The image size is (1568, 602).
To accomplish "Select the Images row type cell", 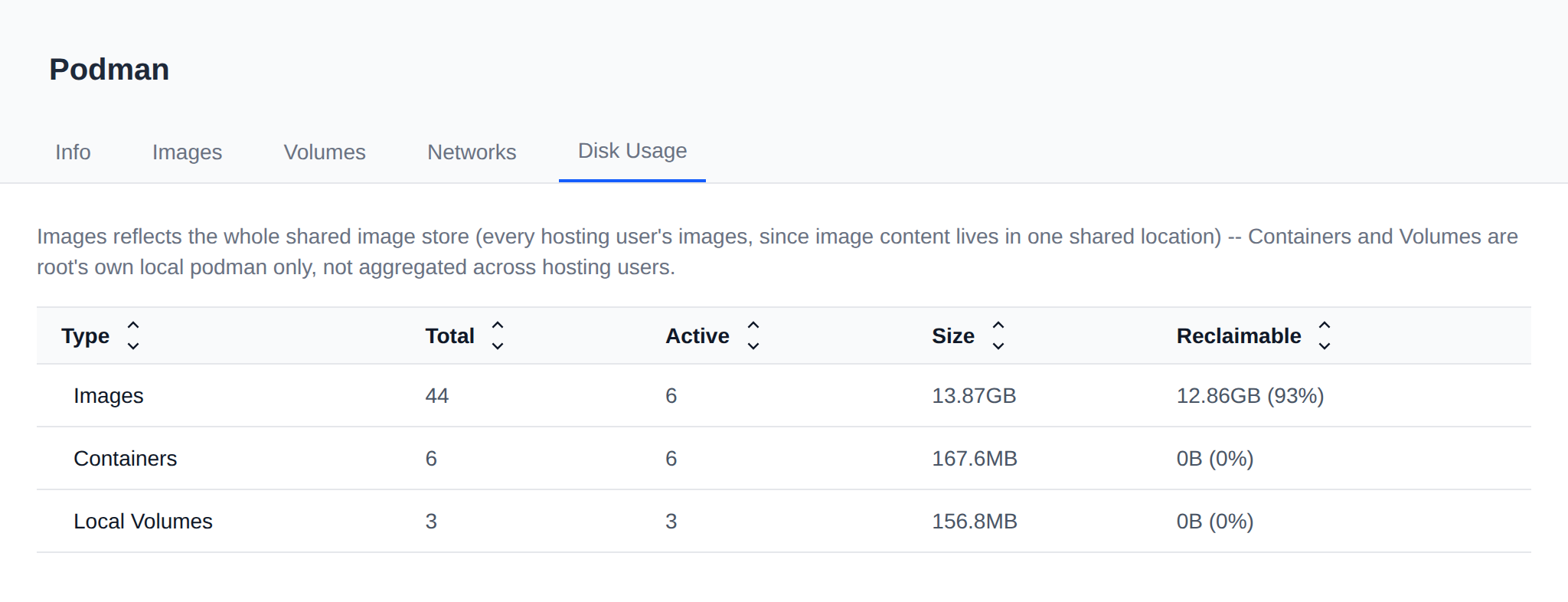I will click(x=109, y=396).
